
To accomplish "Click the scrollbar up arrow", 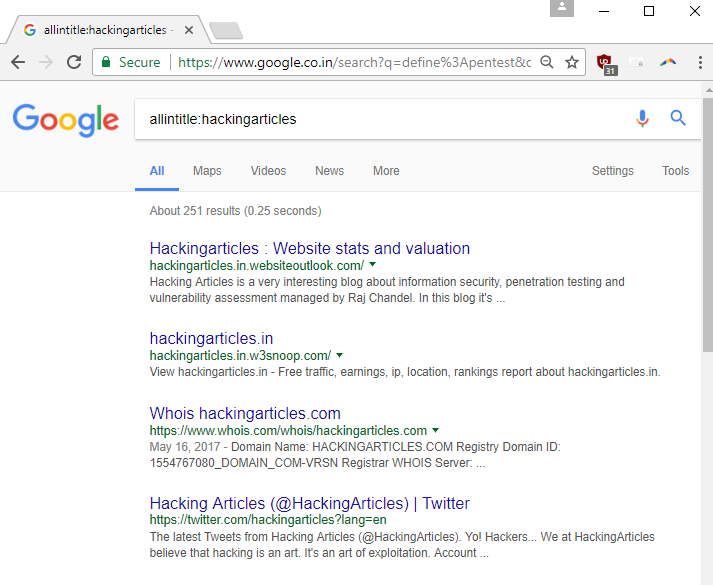I will click(708, 90).
